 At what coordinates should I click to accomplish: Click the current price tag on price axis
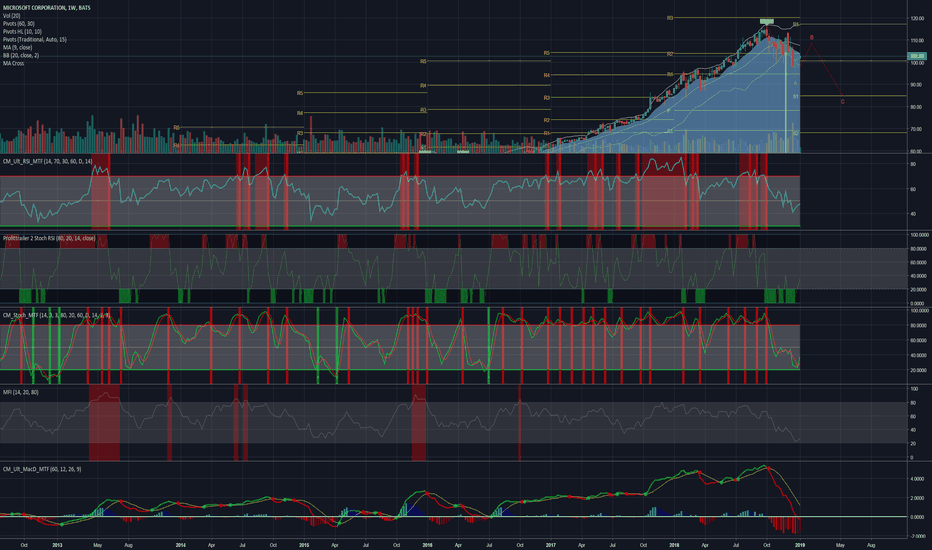[x=917, y=56]
